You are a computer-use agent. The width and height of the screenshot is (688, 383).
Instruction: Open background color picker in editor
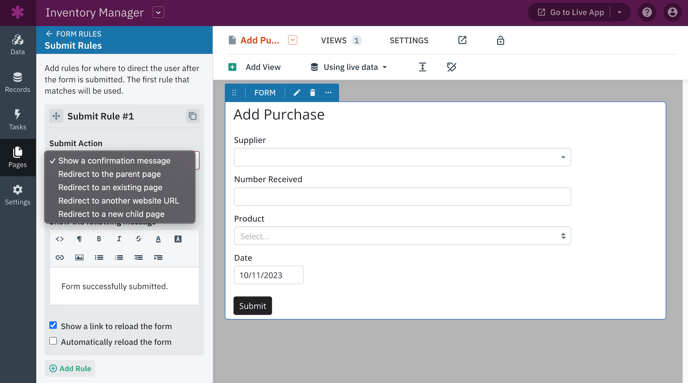point(178,239)
